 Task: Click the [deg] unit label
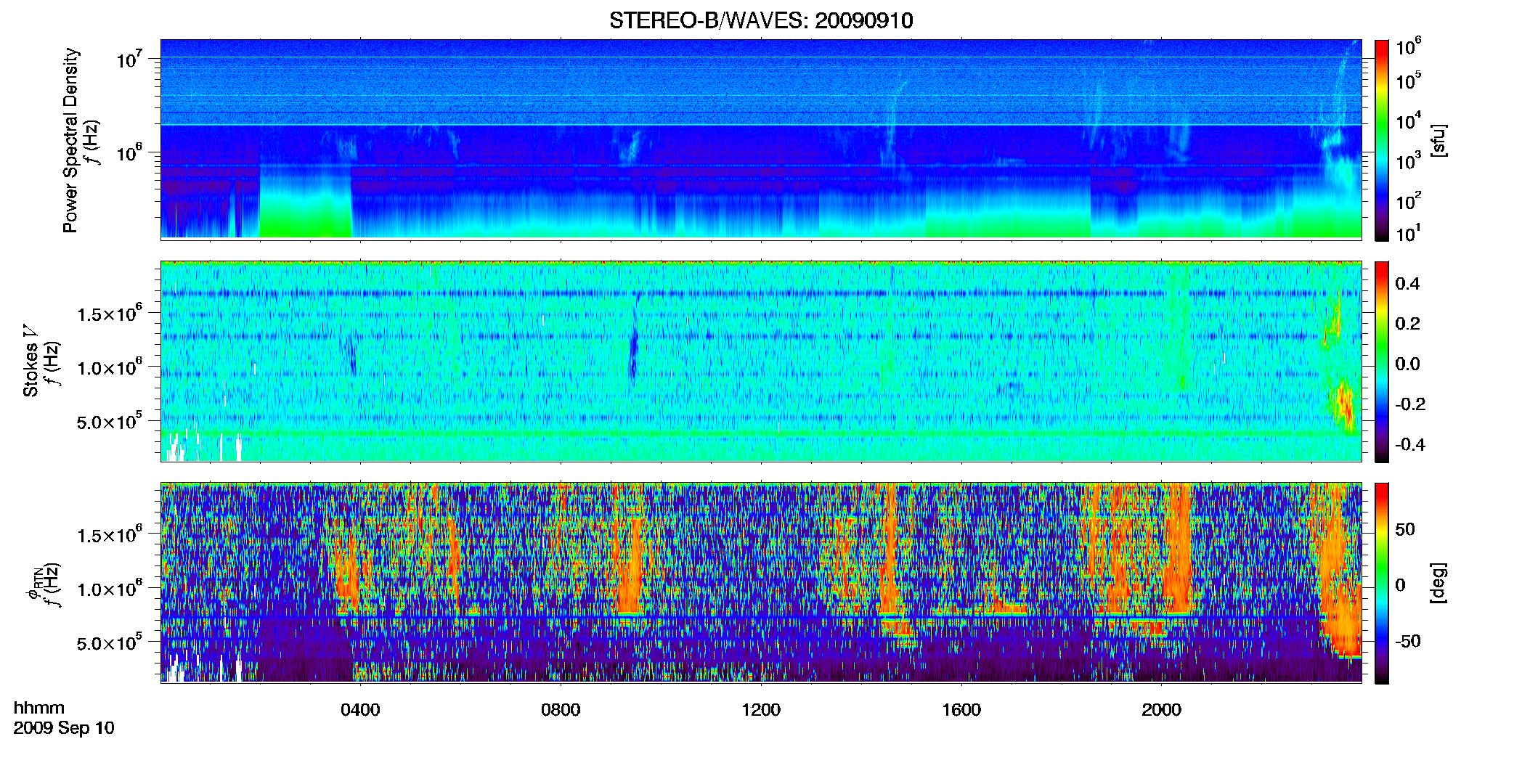point(1438,583)
